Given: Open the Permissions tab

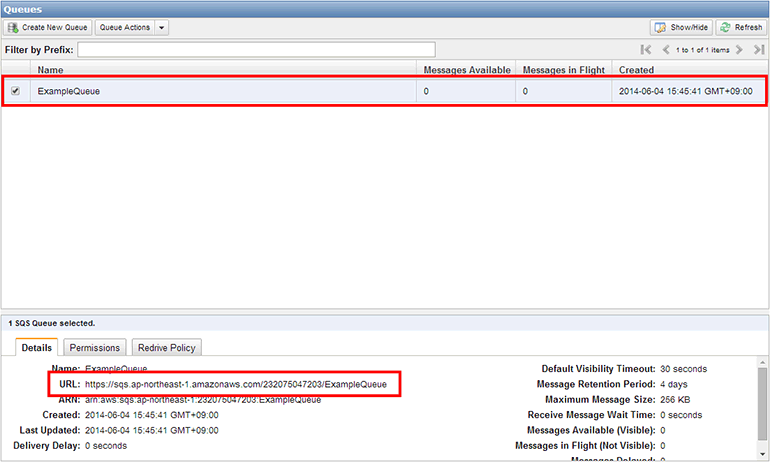Looking at the screenshot, I should point(95,348).
